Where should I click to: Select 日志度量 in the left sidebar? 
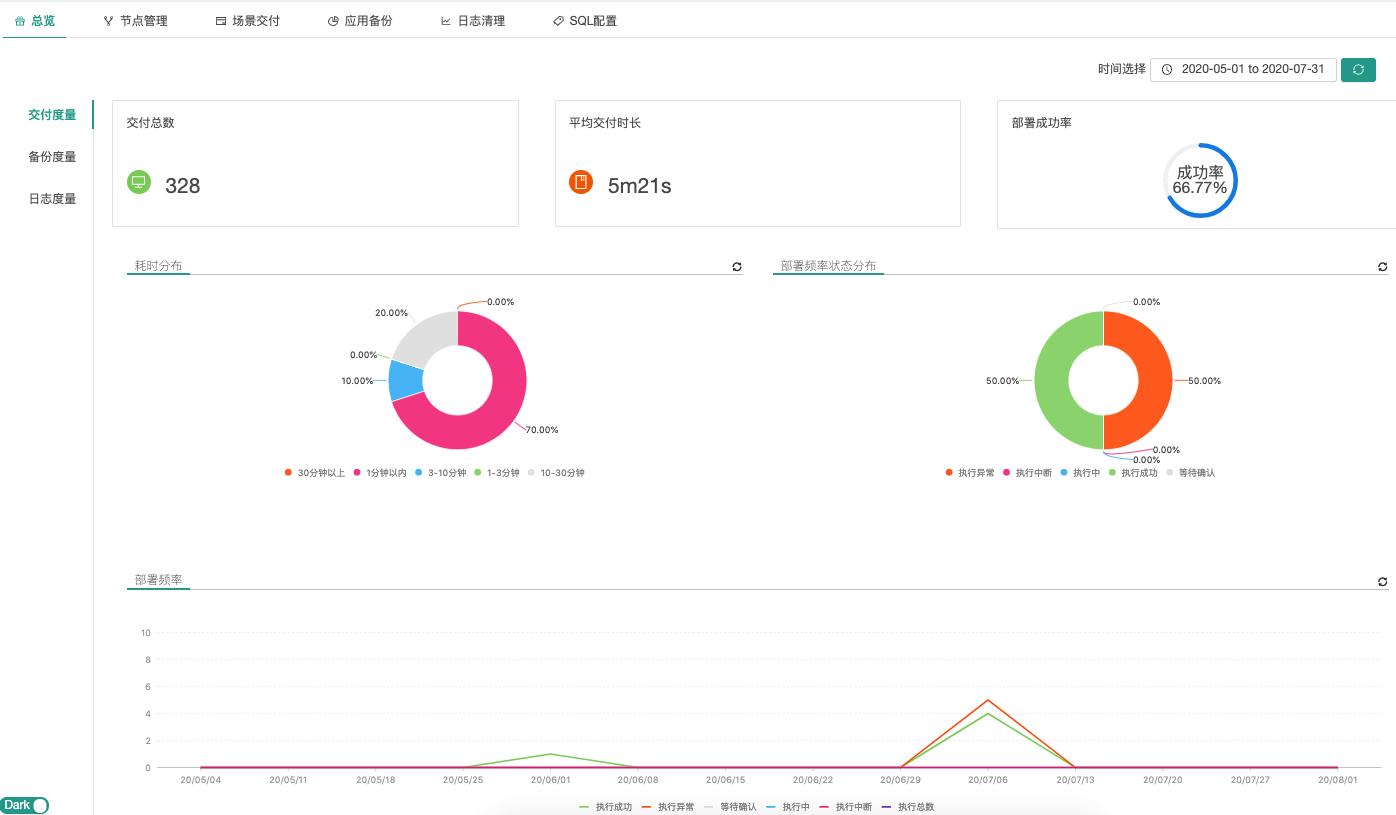point(51,198)
